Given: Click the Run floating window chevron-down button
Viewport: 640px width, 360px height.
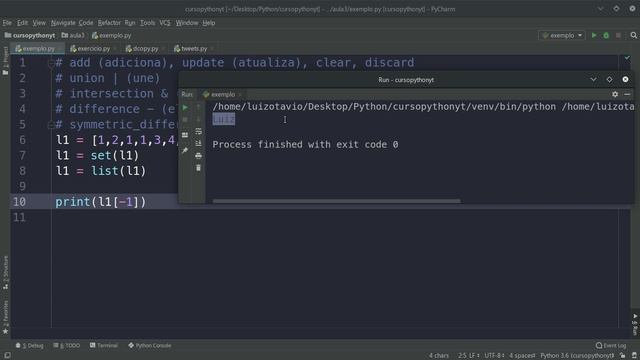Looking at the screenshot, I should [x=593, y=80].
